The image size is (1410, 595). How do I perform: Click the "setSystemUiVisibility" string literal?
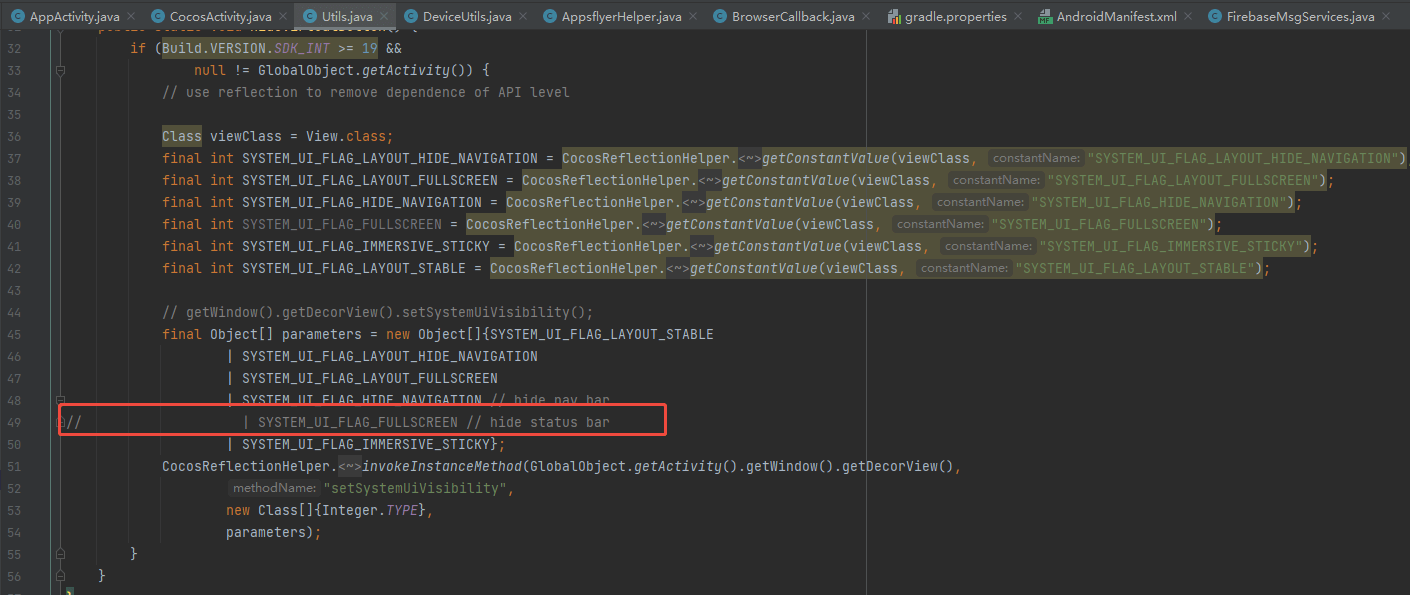pyautogui.click(x=417, y=488)
